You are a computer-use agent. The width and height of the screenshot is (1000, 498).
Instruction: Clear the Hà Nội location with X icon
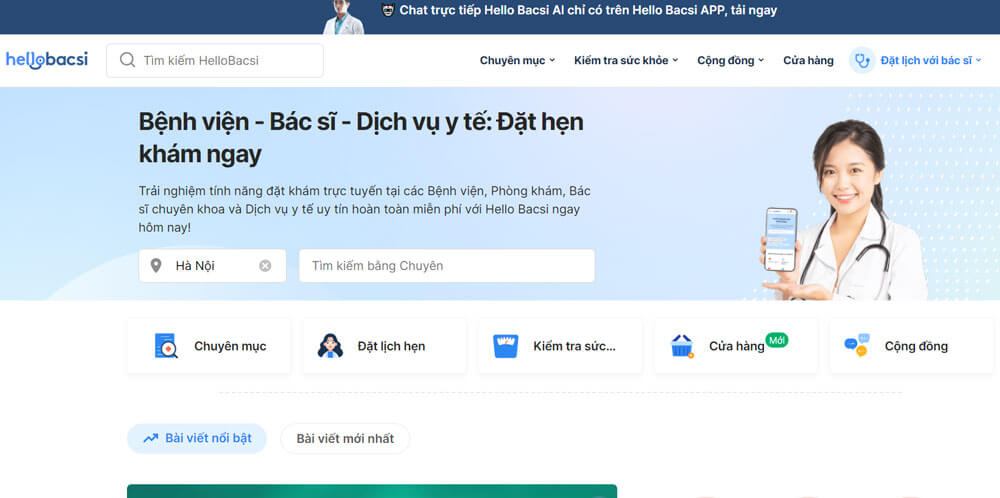click(x=265, y=266)
